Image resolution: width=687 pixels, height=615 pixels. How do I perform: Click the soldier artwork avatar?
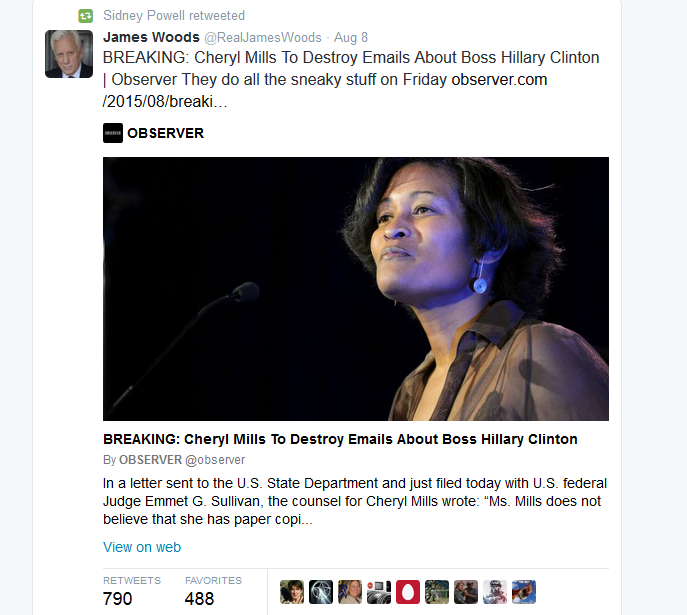495,592
